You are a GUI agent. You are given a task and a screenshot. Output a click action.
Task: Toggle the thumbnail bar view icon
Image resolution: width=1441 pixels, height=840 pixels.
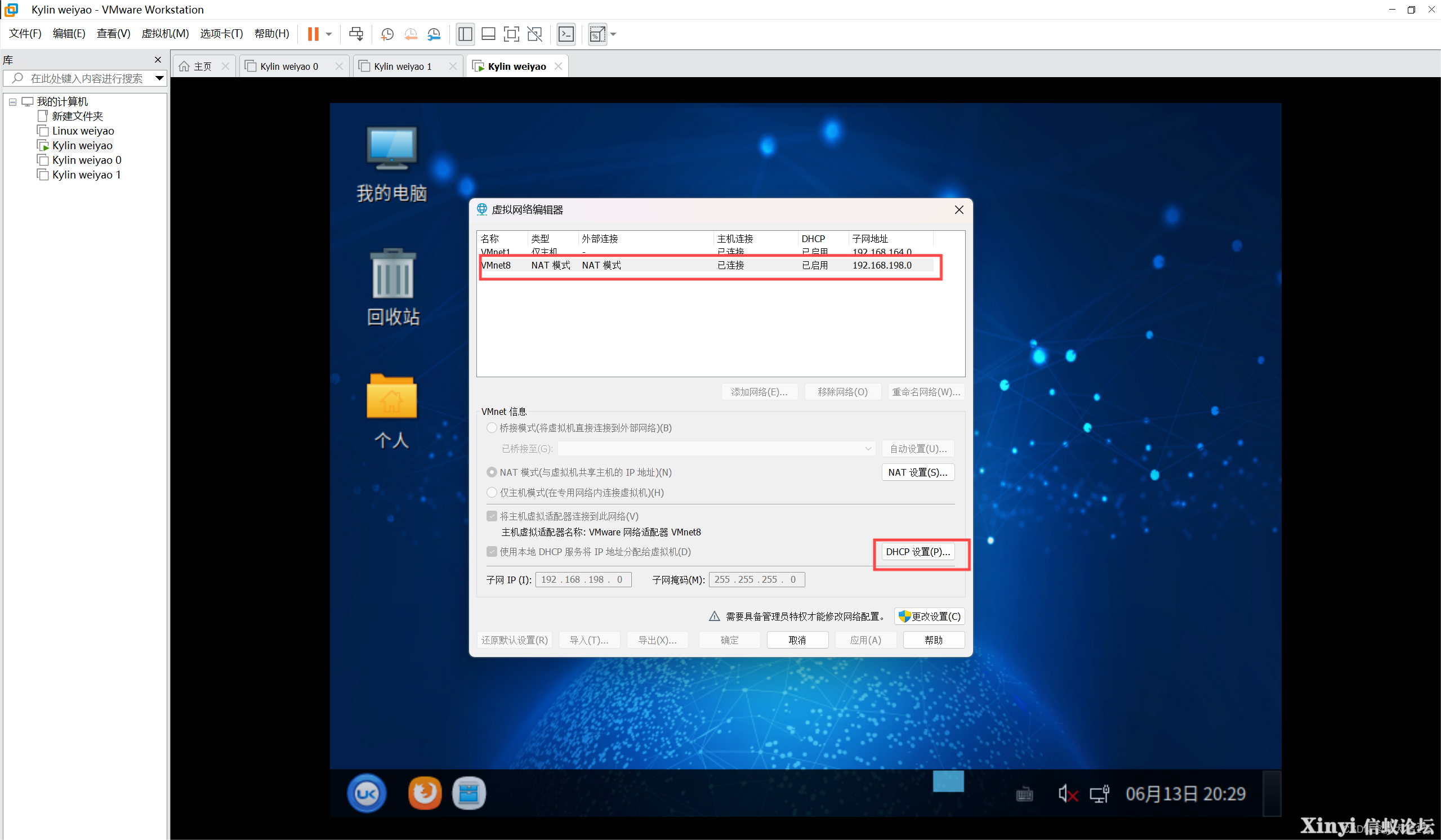[x=488, y=34]
